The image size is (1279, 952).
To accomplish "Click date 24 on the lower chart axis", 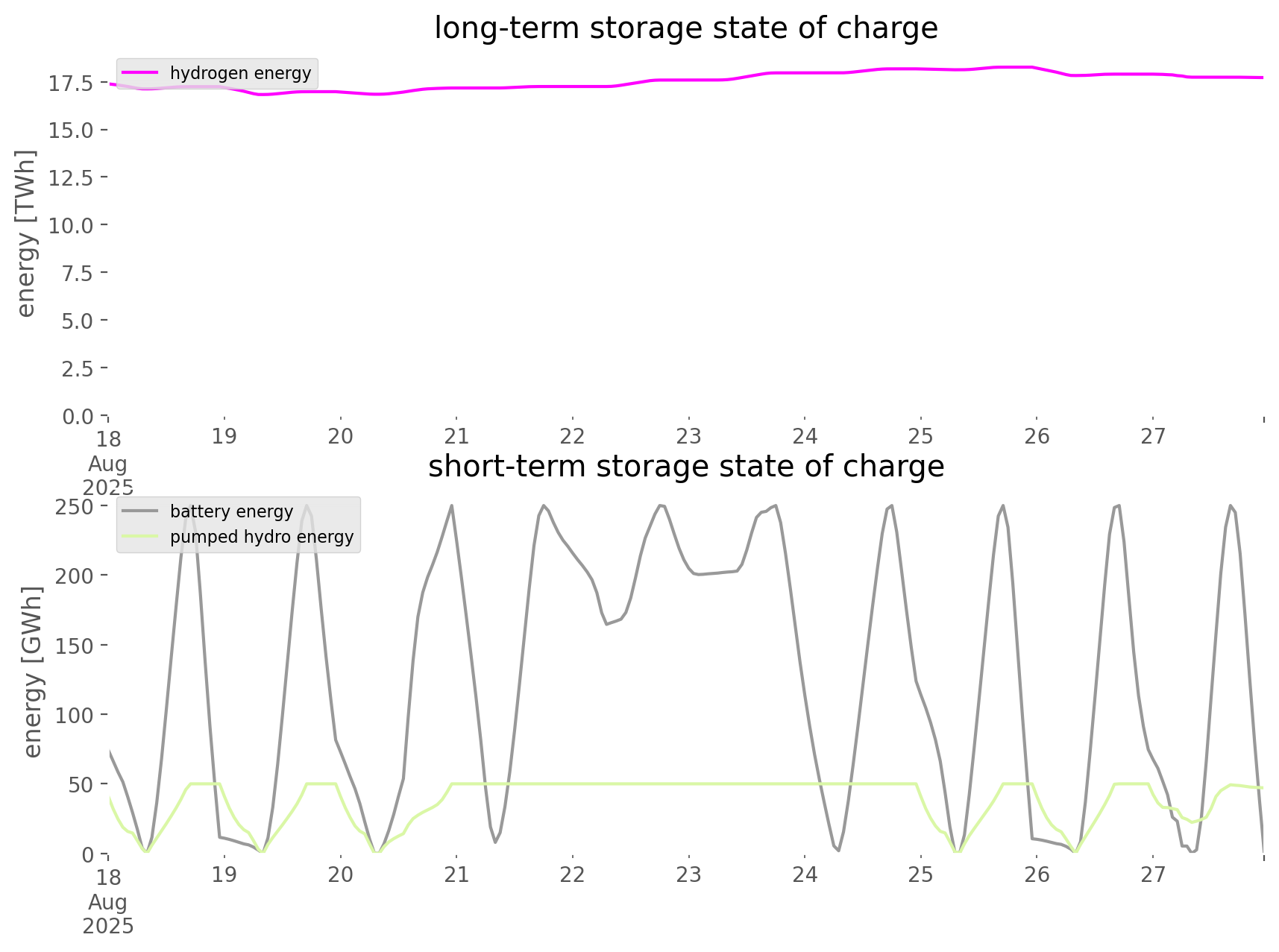I will click(x=805, y=874).
